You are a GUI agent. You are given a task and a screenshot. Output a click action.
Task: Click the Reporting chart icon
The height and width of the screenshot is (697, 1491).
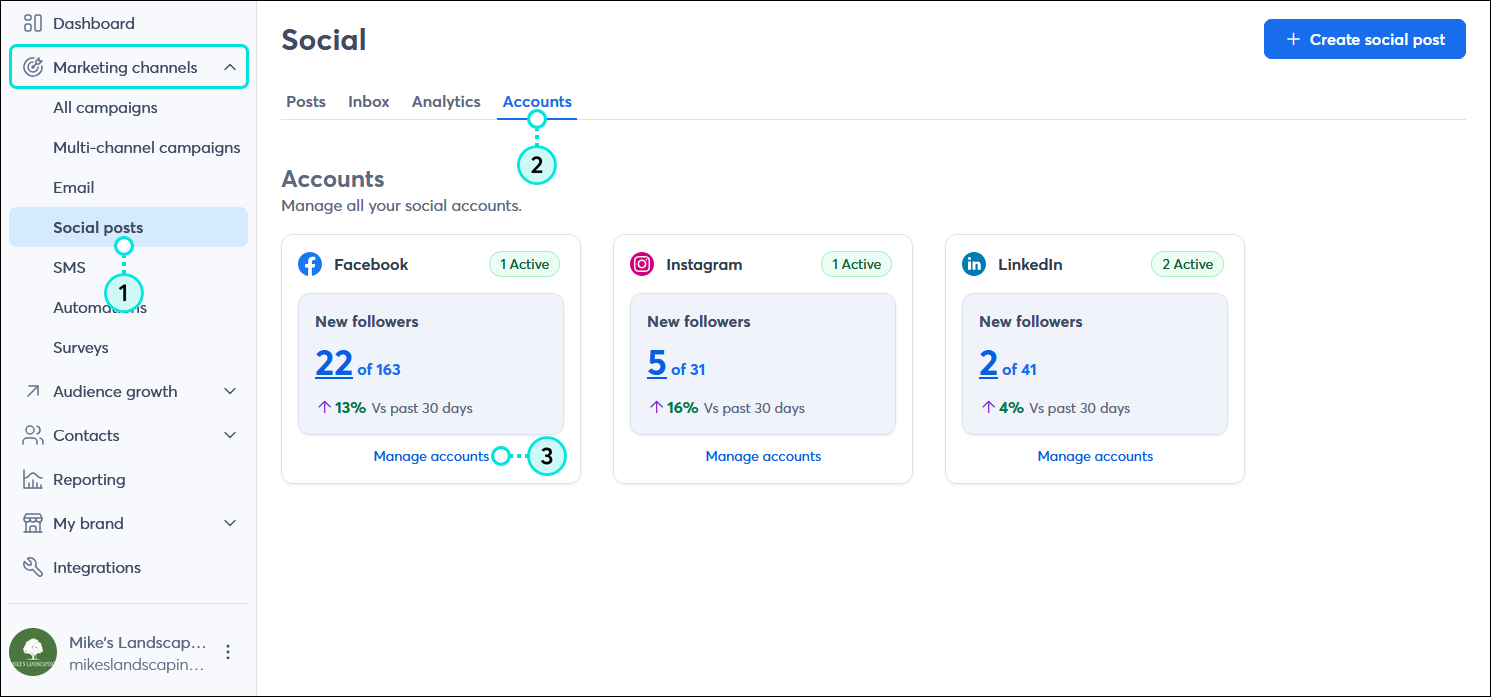[x=33, y=479]
